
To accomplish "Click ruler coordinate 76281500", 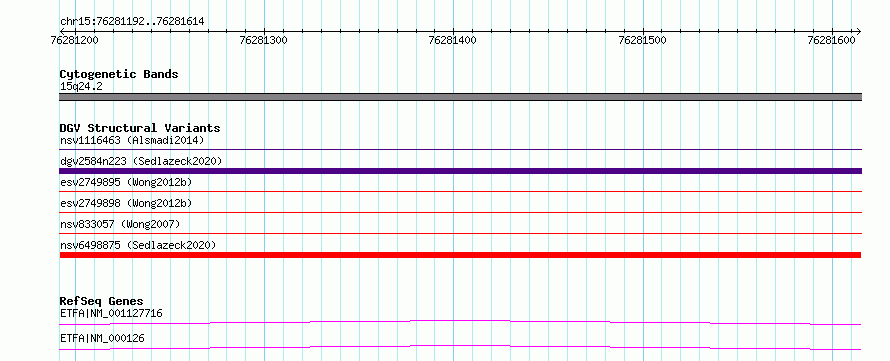I will click(643, 40).
